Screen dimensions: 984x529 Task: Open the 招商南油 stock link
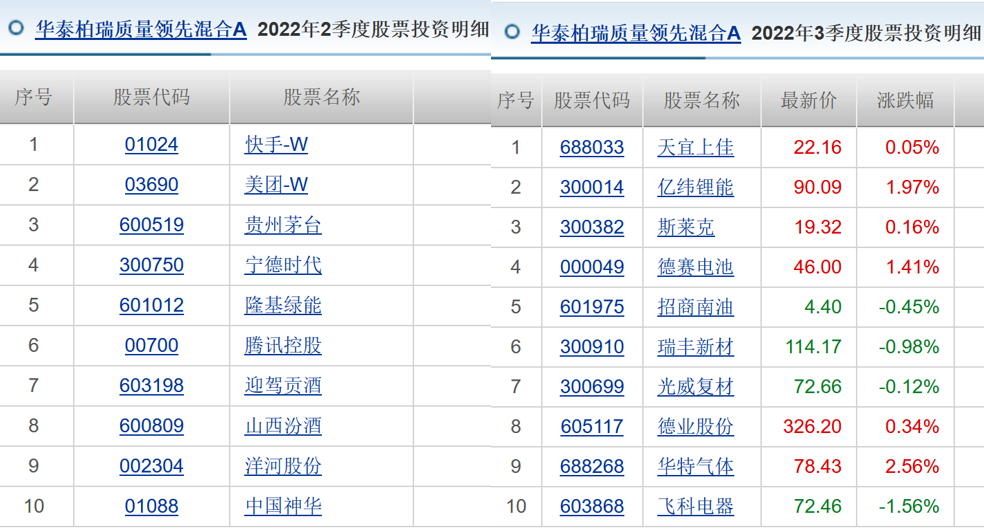(695, 307)
